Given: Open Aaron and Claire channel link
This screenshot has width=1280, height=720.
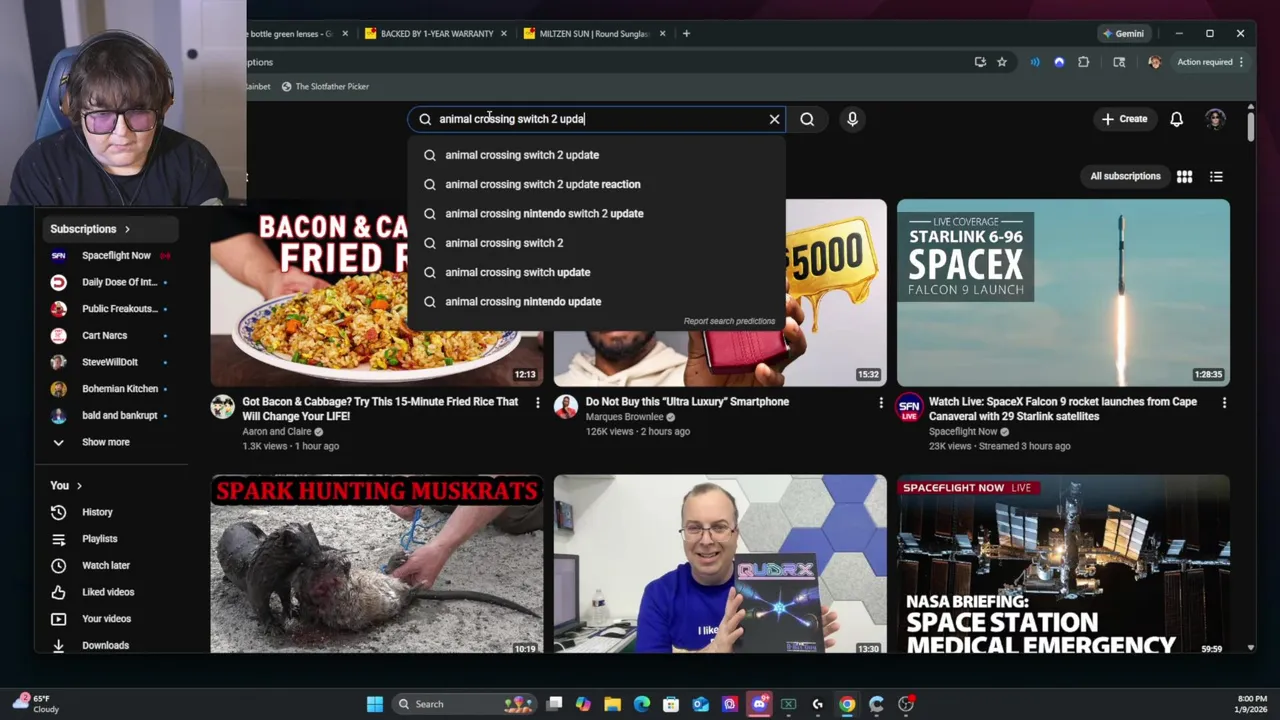Looking at the screenshot, I should (277, 432).
